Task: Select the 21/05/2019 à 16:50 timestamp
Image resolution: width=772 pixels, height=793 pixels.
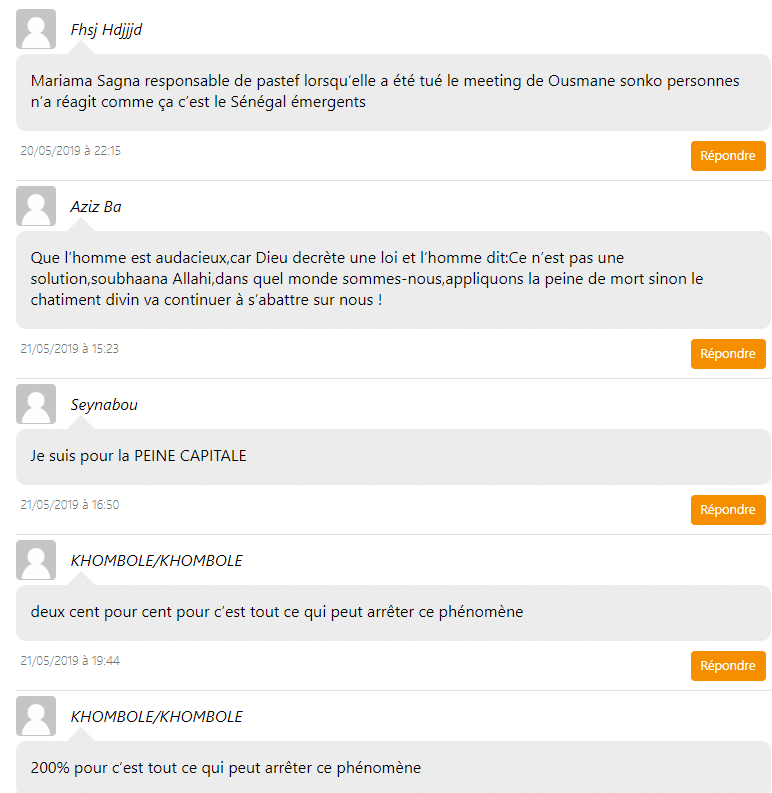Action: 70,505
